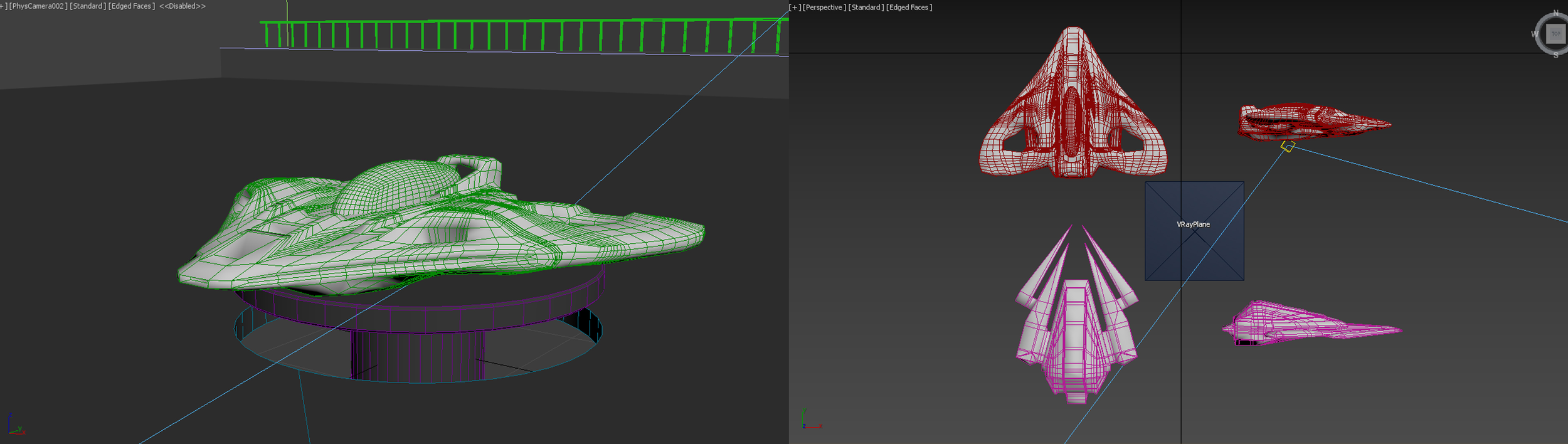Open [Edged Faces] menu in the Perspective viewport
1568x444 pixels.
909,8
